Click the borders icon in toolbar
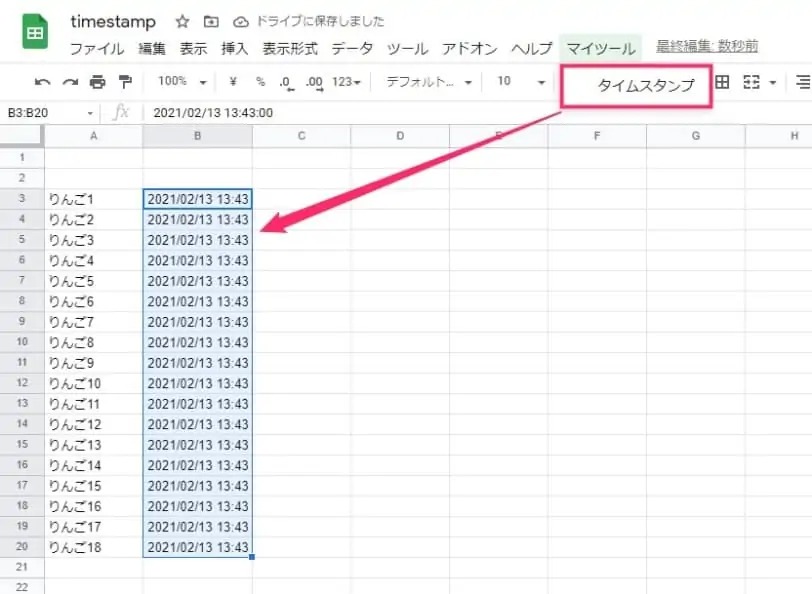812x594 pixels. [x=723, y=82]
